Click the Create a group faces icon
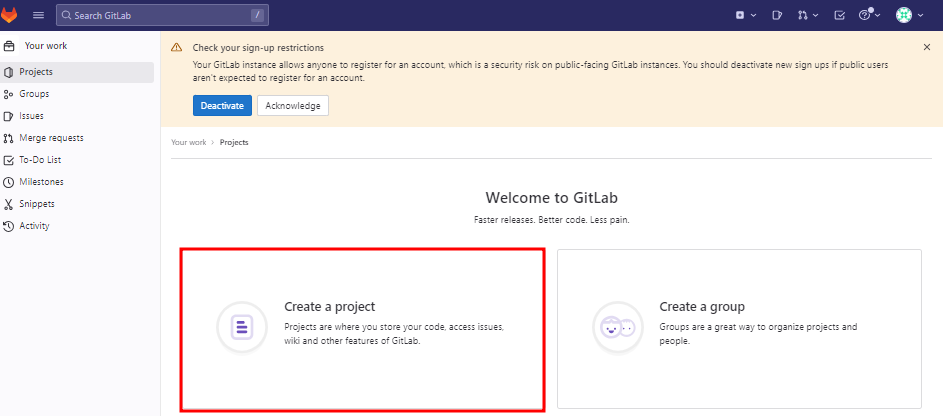Viewport: 943px width, 416px height. tap(618, 328)
